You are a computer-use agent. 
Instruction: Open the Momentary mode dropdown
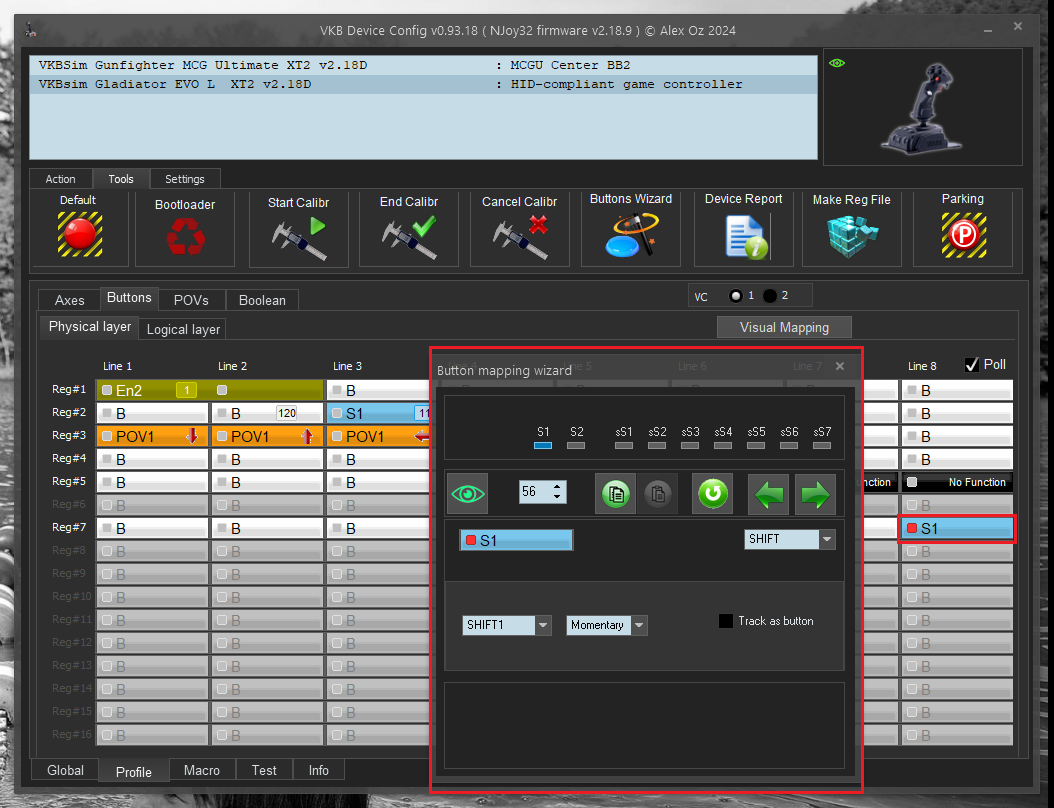coord(639,626)
